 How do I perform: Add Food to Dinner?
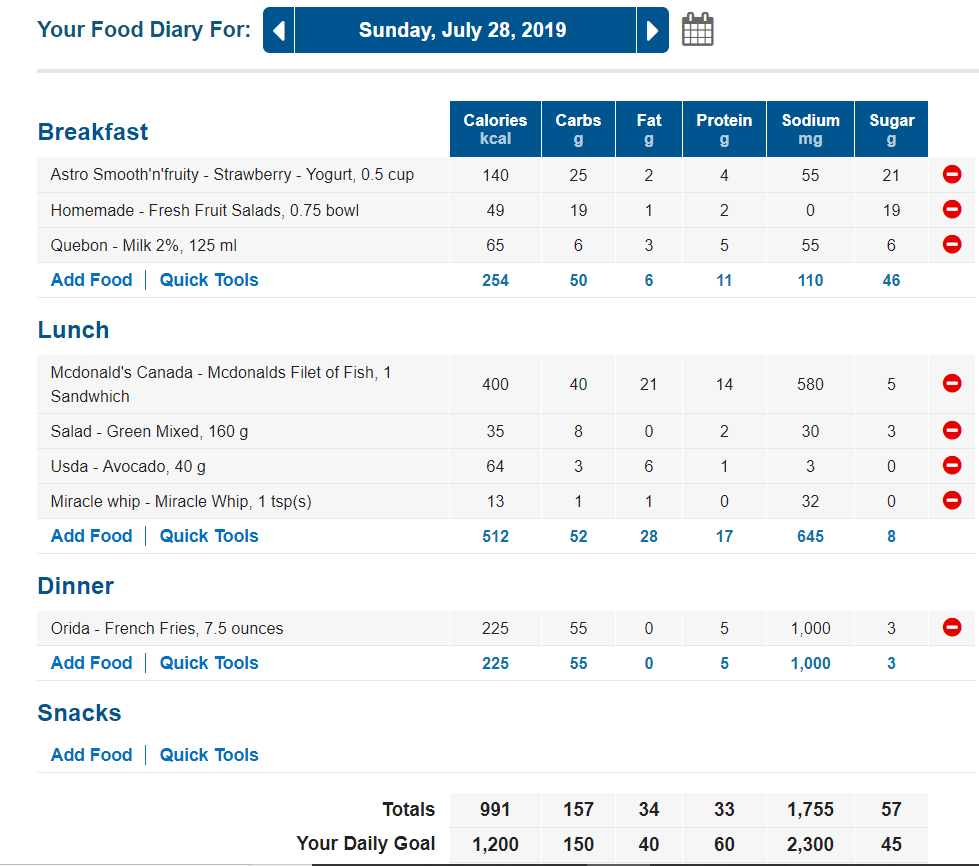(x=91, y=663)
